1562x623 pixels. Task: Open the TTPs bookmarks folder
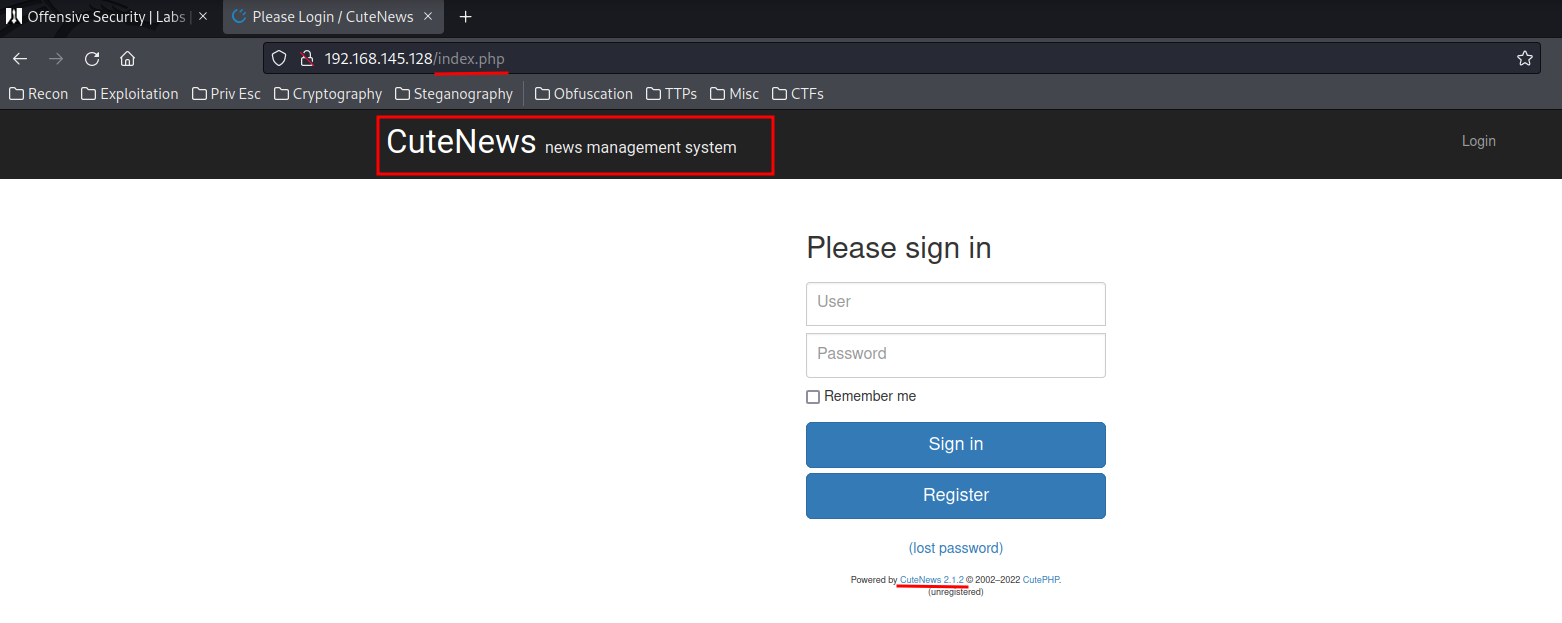coord(672,94)
